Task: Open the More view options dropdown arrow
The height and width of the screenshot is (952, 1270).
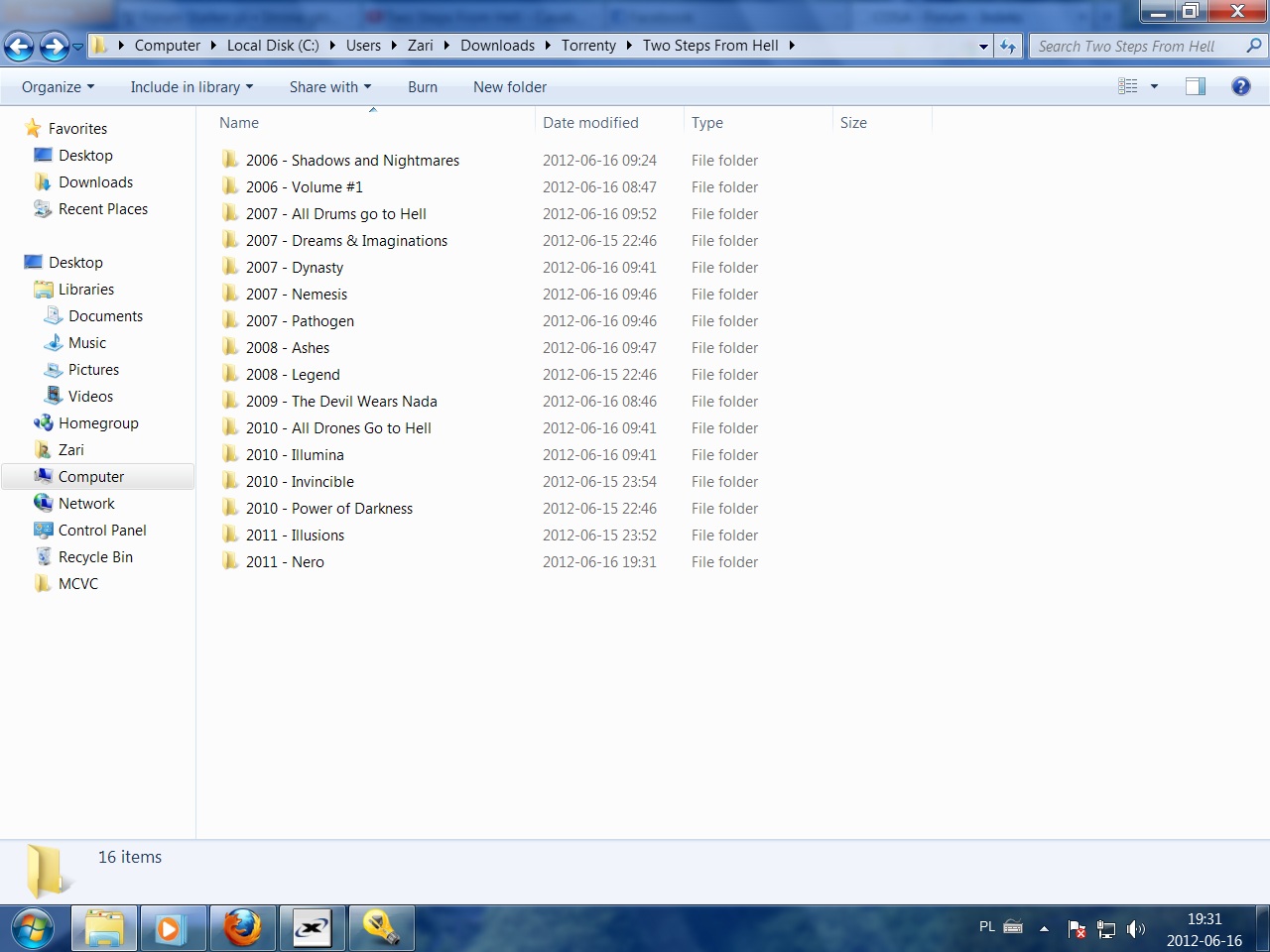Action: coord(1154,86)
